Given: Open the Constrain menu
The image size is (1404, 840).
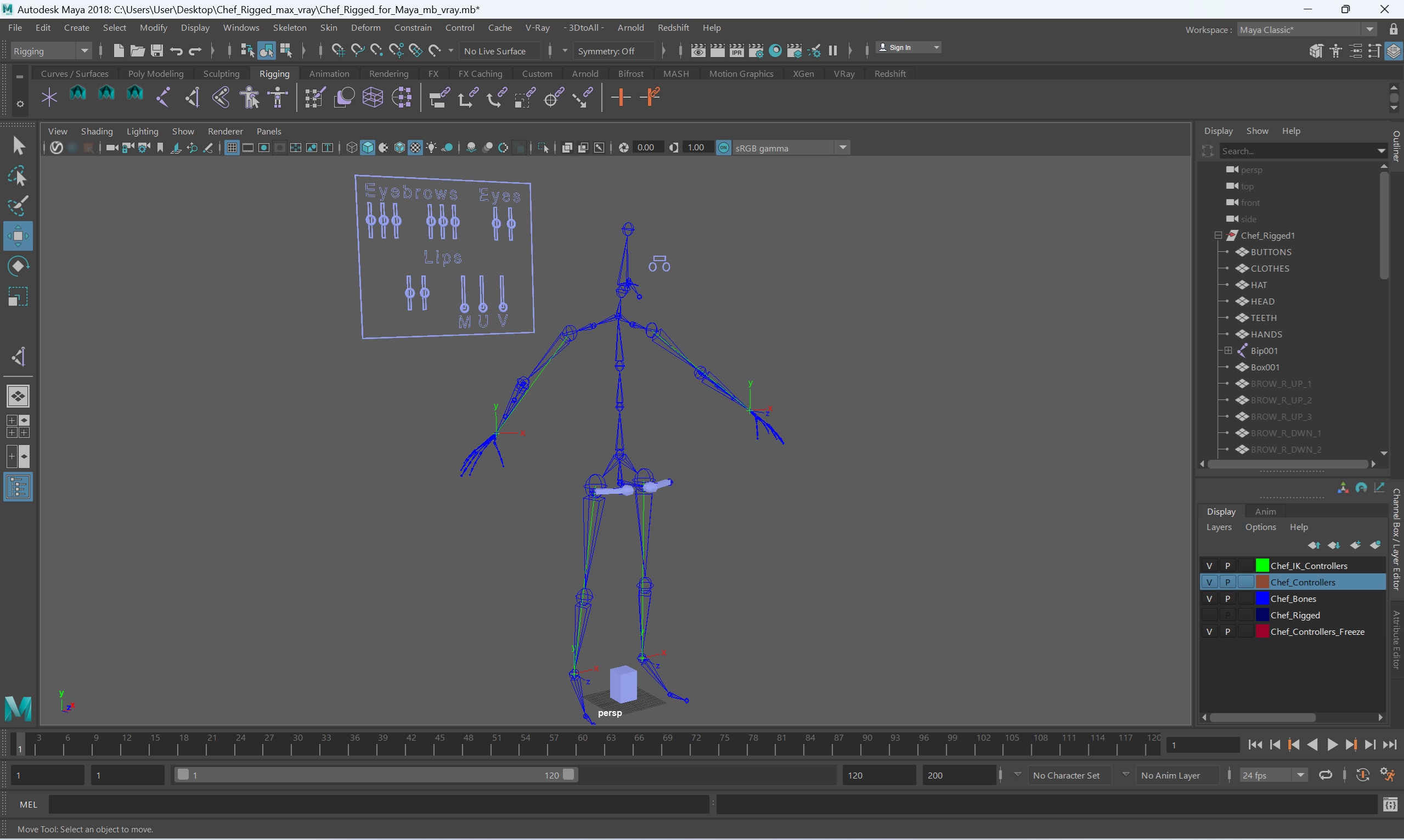Looking at the screenshot, I should [x=413, y=27].
